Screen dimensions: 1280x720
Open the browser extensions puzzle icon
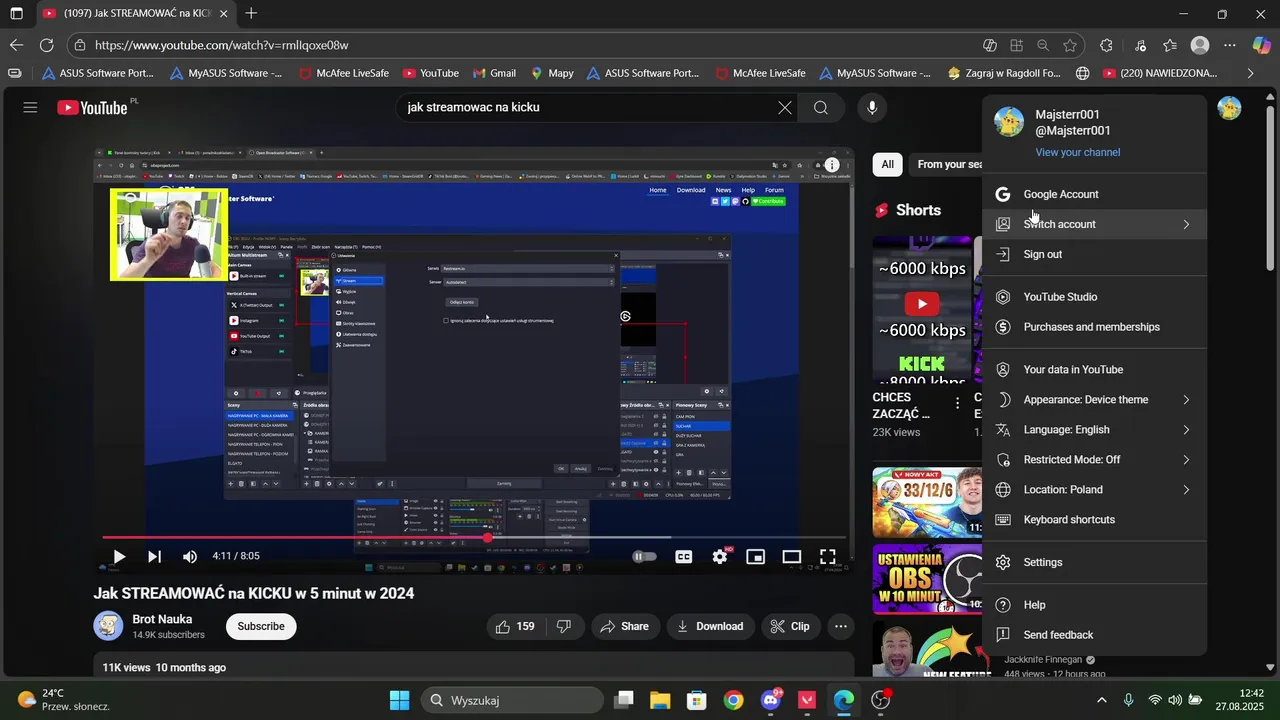coord(1106,45)
